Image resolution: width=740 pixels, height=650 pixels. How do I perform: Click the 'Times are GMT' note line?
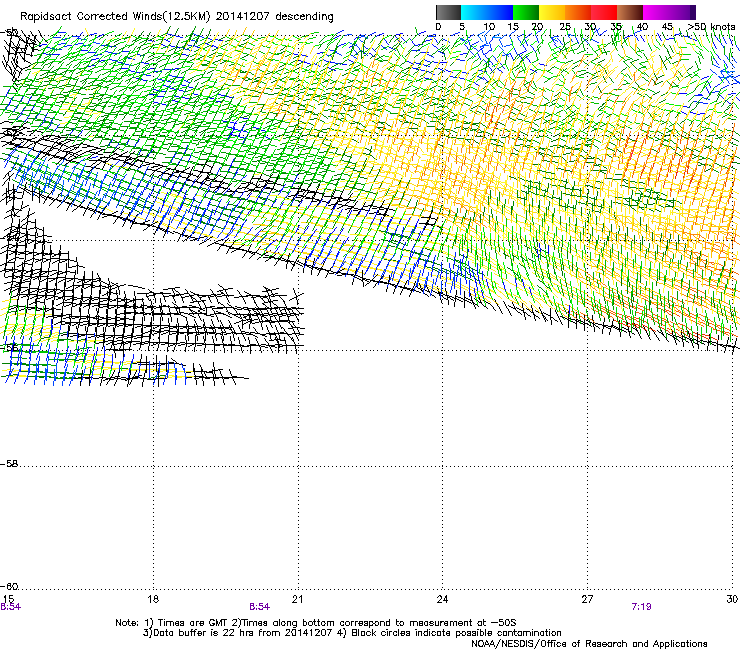click(x=316, y=623)
